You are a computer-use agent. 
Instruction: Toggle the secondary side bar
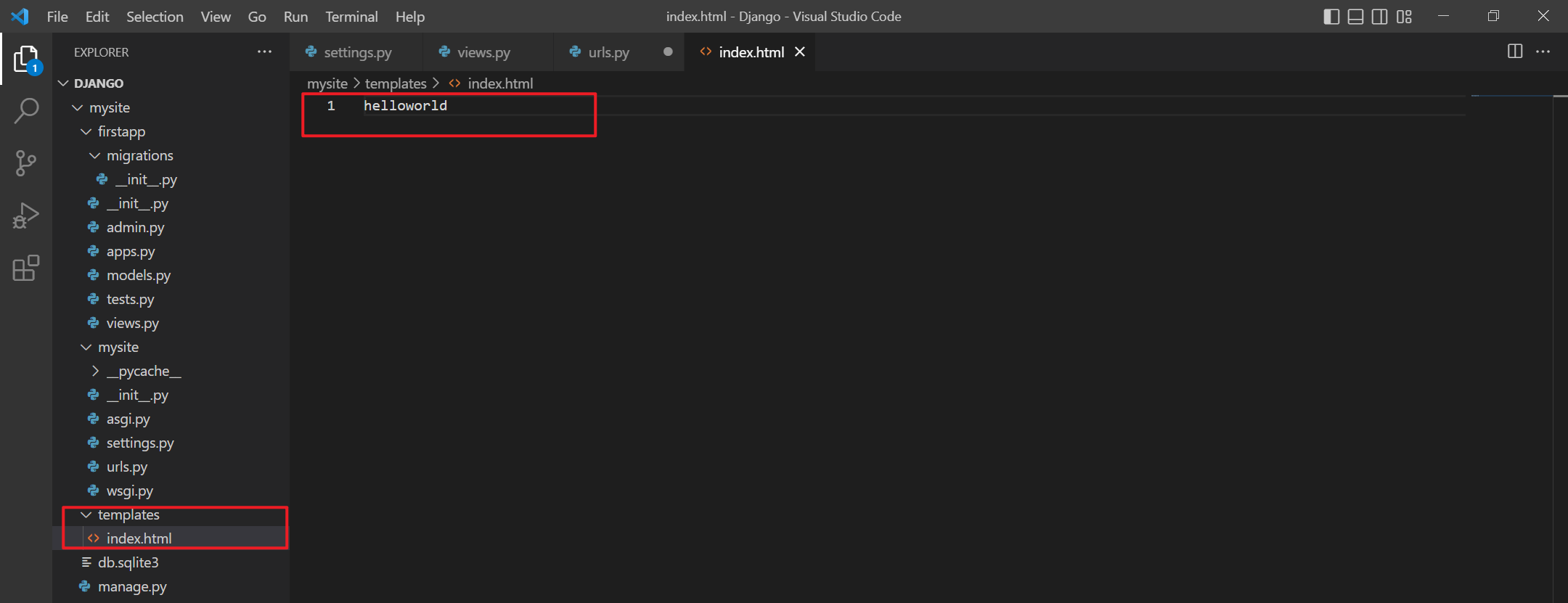coord(1379,17)
